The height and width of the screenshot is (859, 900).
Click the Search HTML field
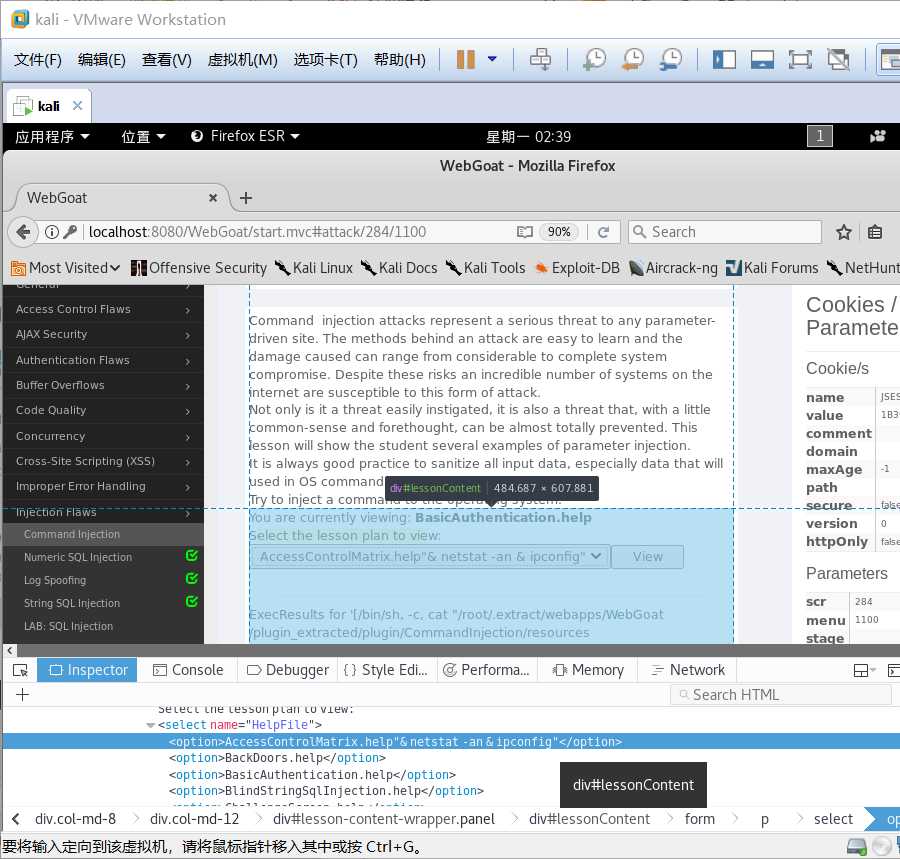coord(781,695)
